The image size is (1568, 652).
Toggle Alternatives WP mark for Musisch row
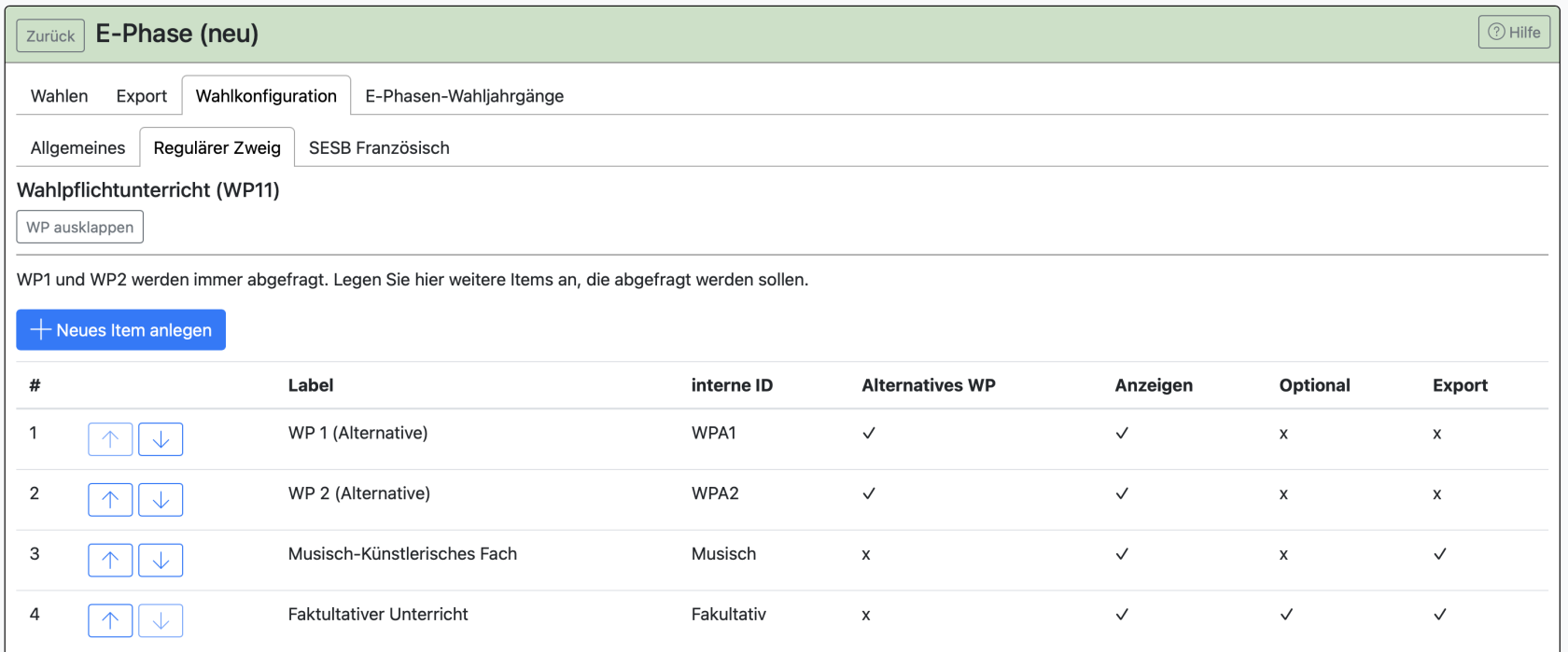coord(866,555)
